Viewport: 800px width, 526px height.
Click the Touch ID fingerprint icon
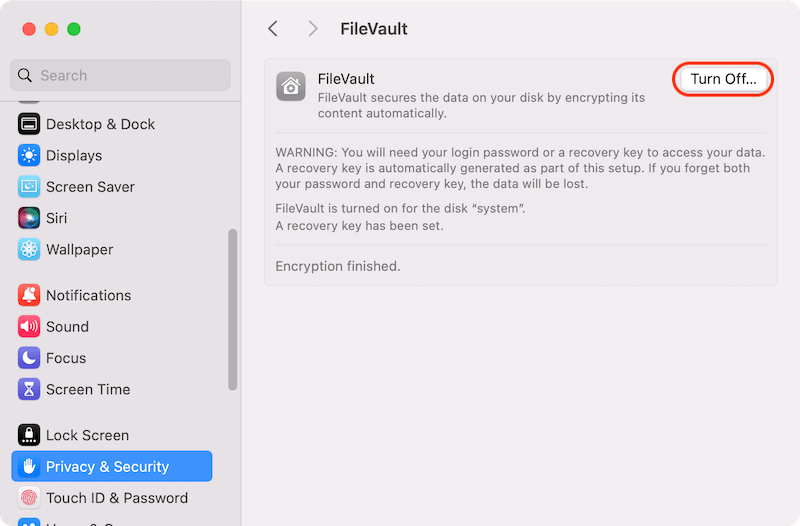tap(29, 497)
